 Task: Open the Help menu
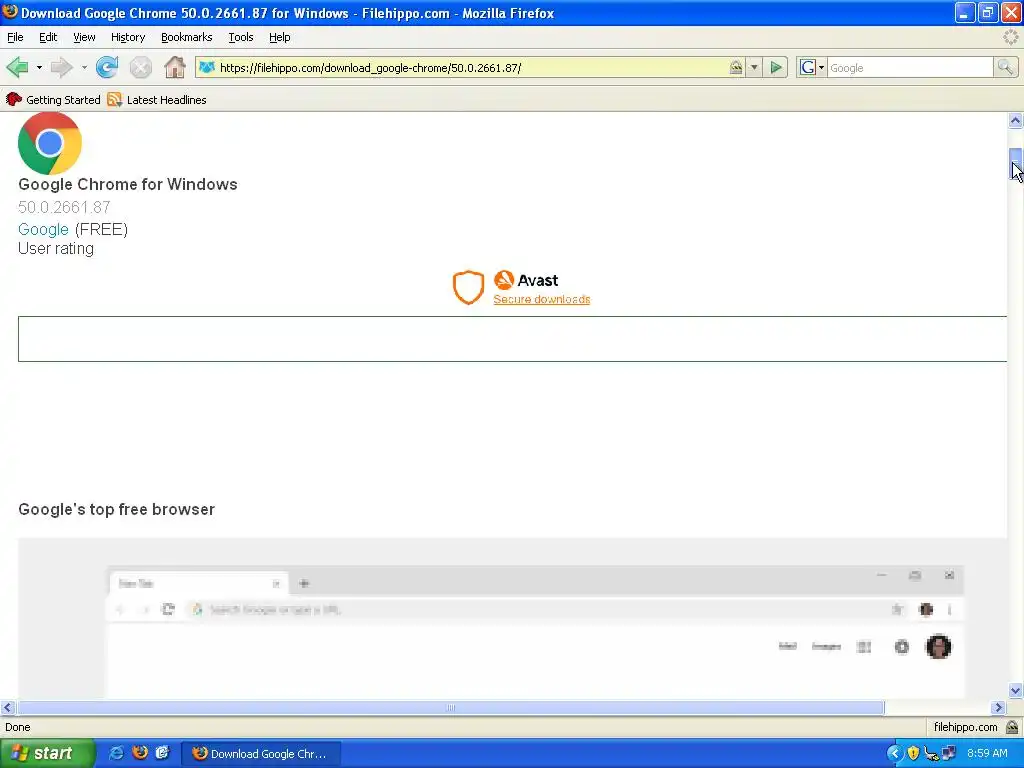click(280, 37)
